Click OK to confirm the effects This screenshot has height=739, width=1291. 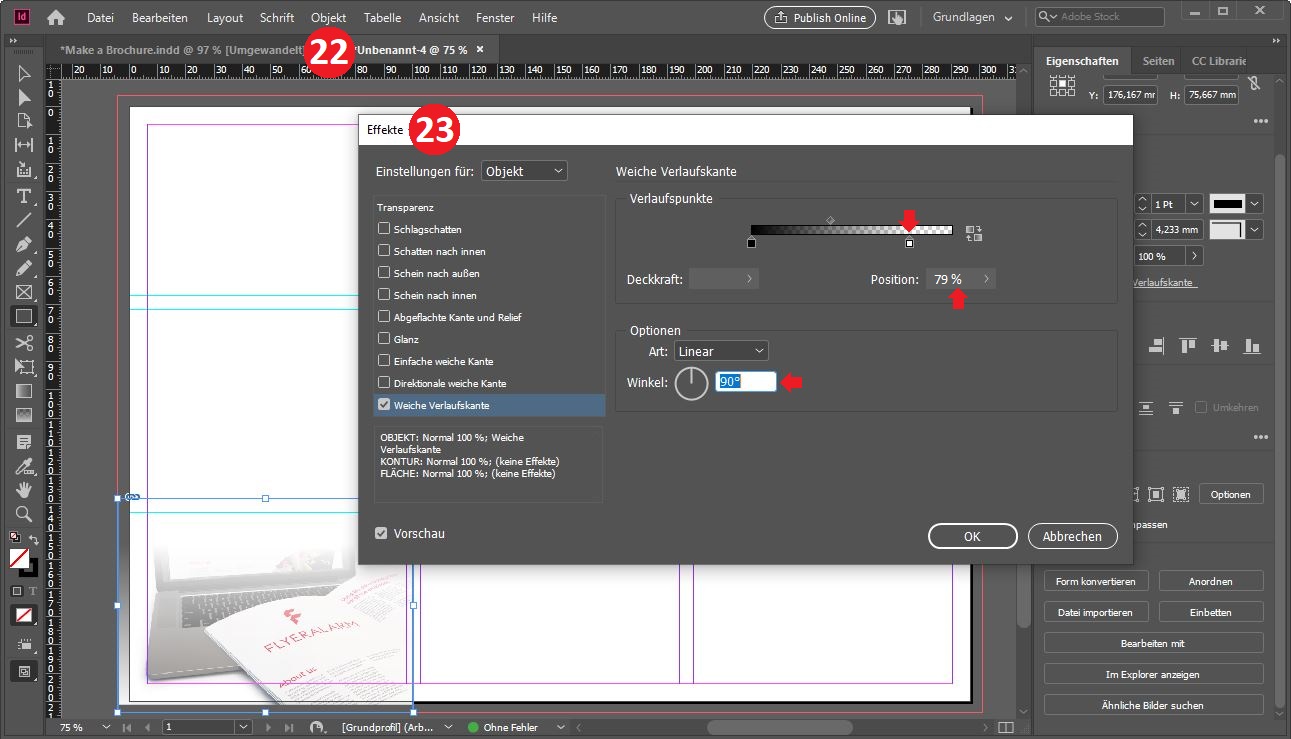972,536
